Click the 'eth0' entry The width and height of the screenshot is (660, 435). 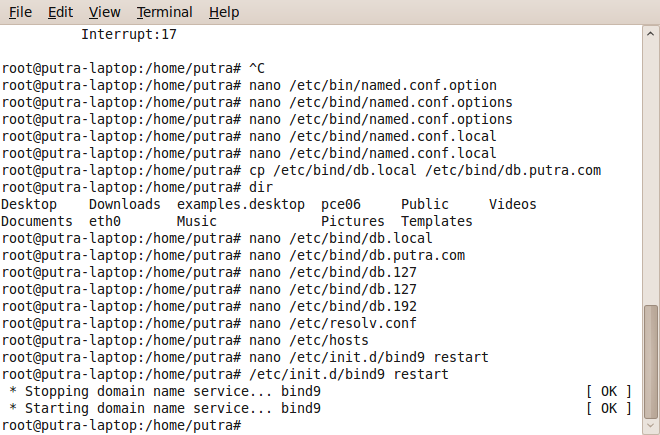[x=105, y=222]
